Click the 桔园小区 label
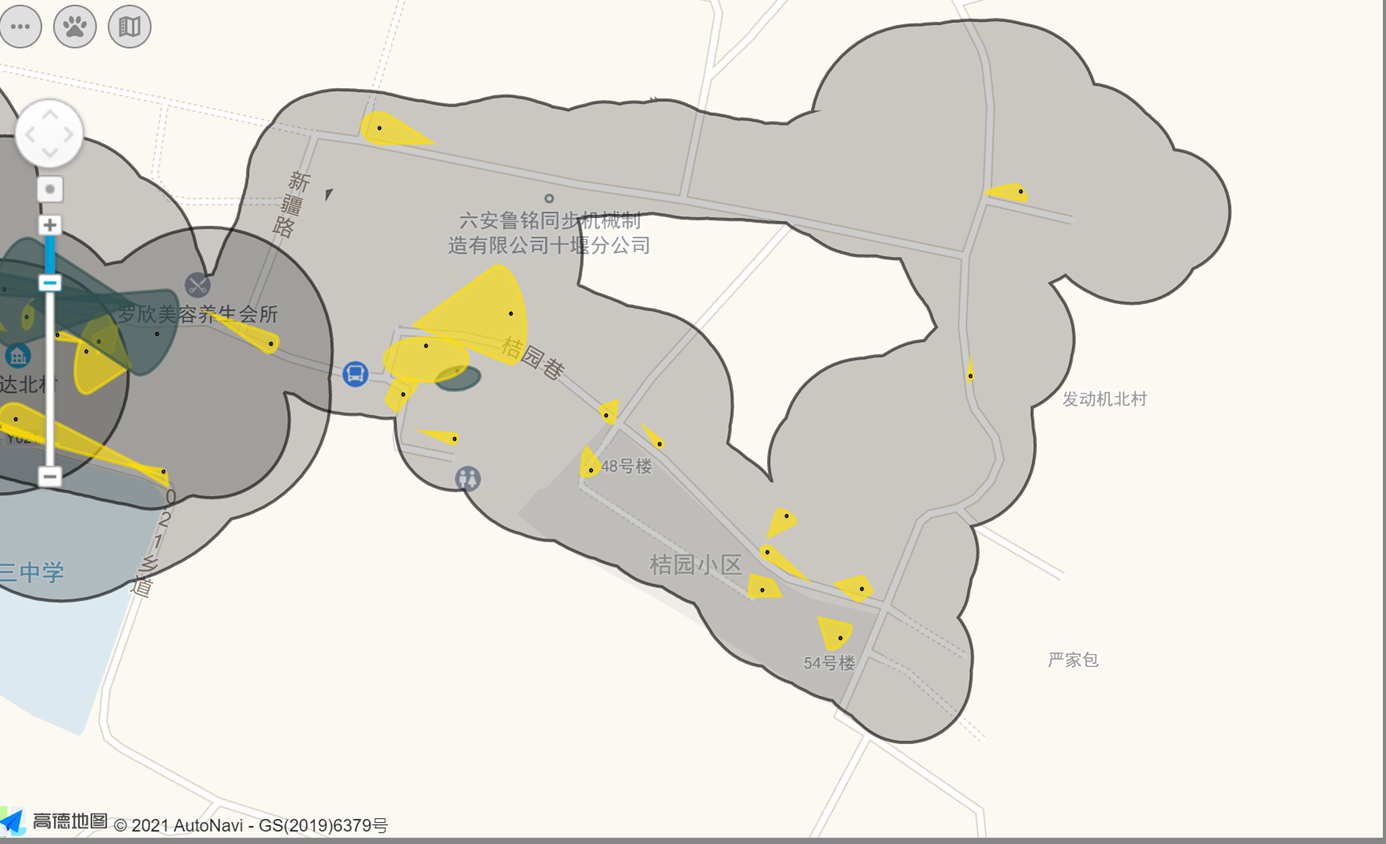Screen dimensions: 1386x844 click(x=696, y=564)
